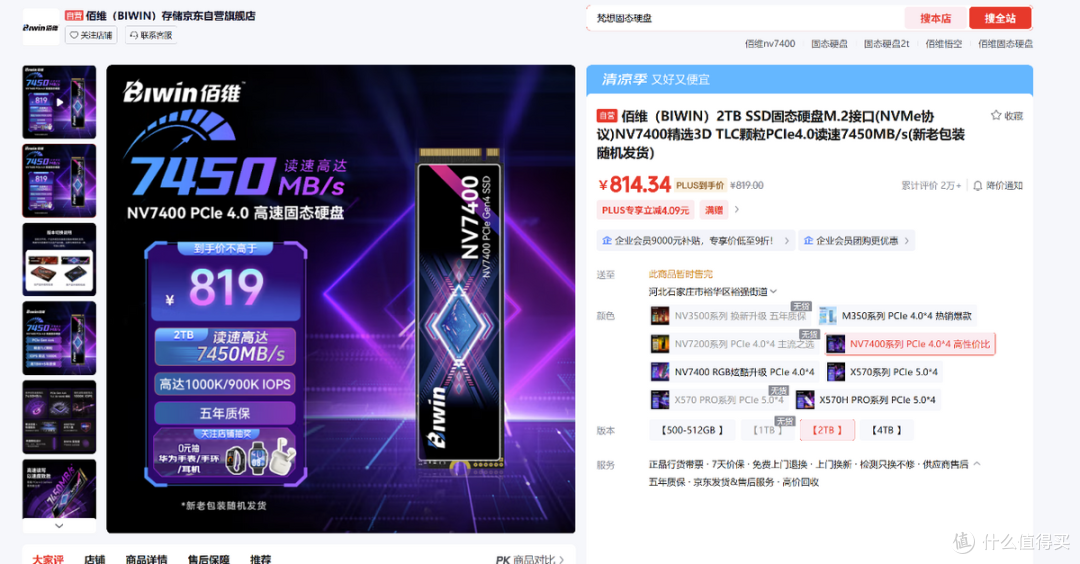Play the first video thumbnail
Screen dimensions: 1080x564
59,102
